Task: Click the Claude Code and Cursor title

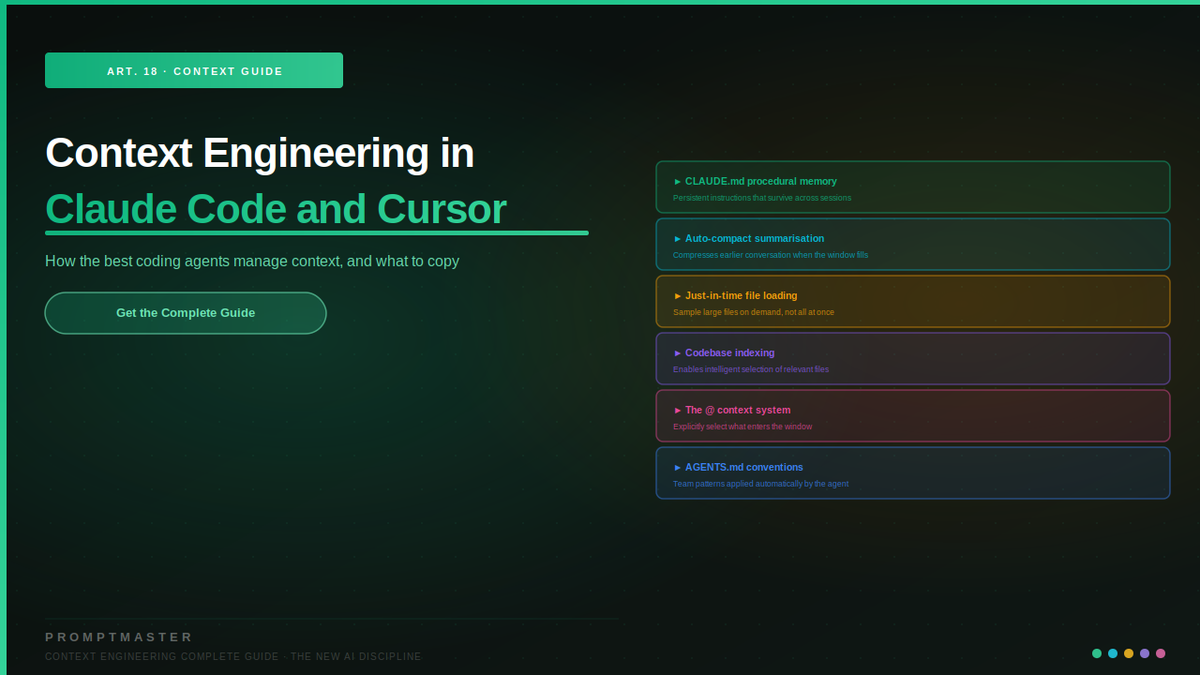Action: 276,209
